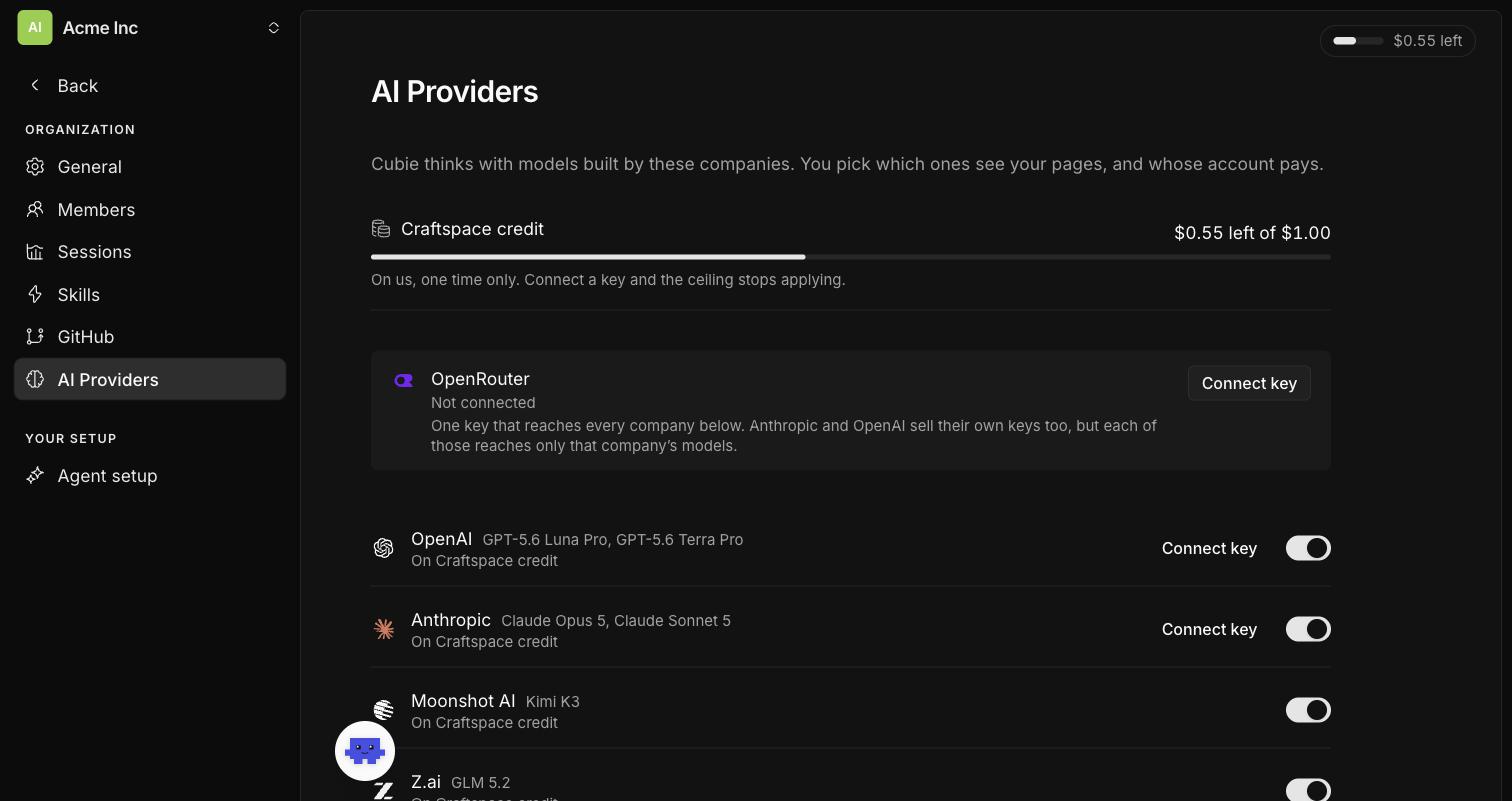This screenshot has width=1512, height=801.
Task: Click the "On us, one time only" note
Action: (608, 280)
